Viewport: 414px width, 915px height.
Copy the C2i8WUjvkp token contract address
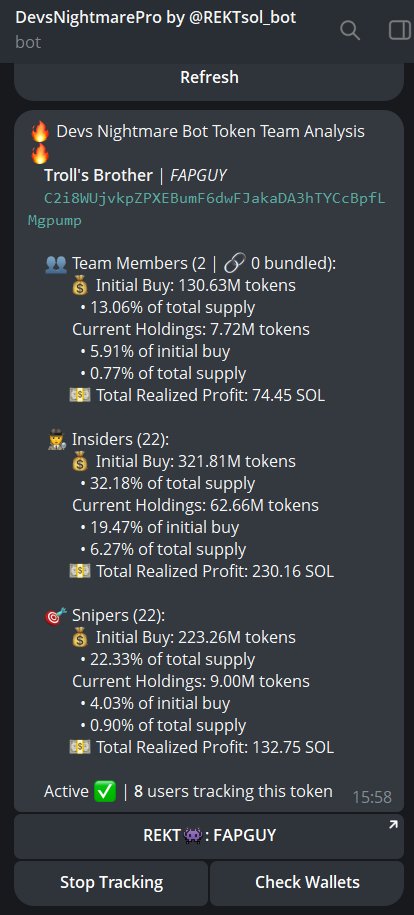coord(207,209)
